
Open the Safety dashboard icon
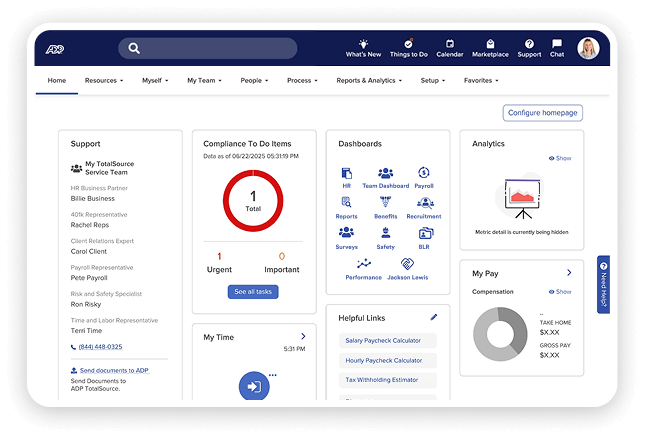click(385, 233)
